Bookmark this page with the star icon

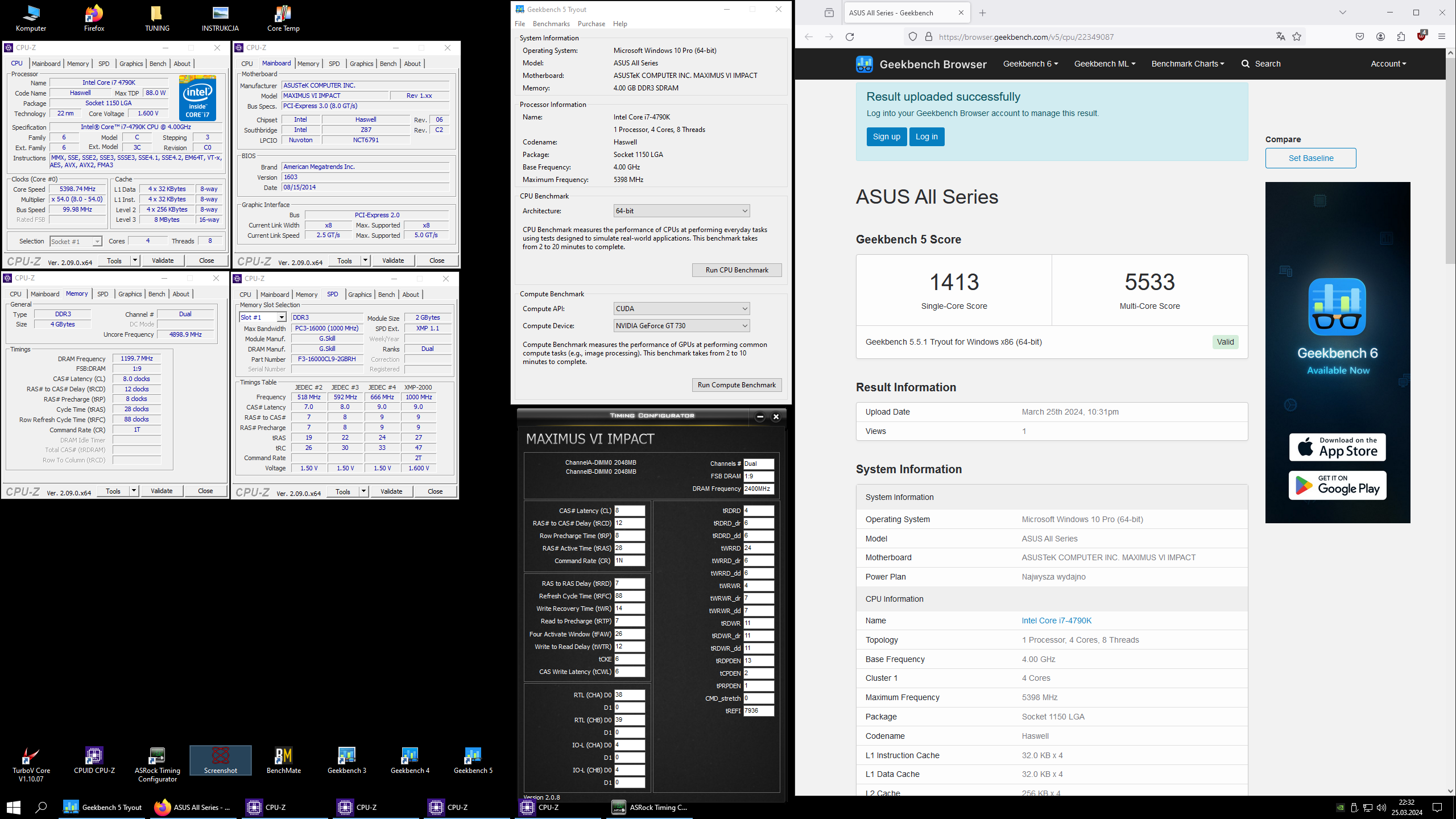coord(1297,37)
